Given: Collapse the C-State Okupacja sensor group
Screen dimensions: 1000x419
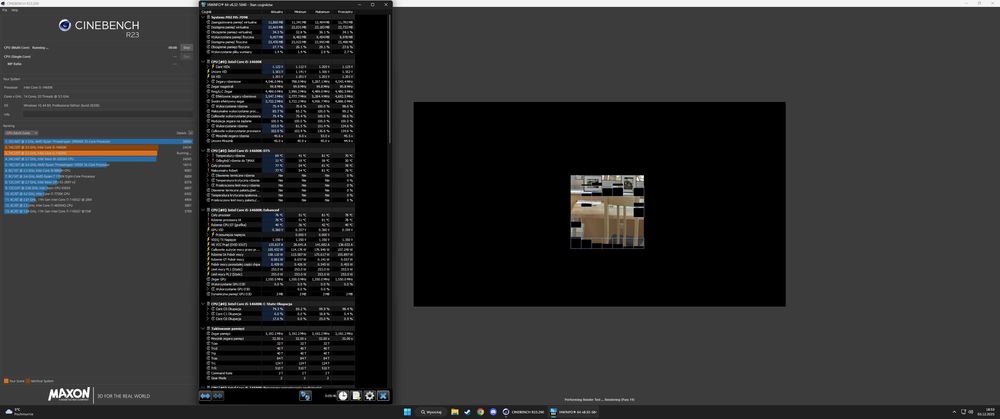Looking at the screenshot, I should tap(203, 304).
